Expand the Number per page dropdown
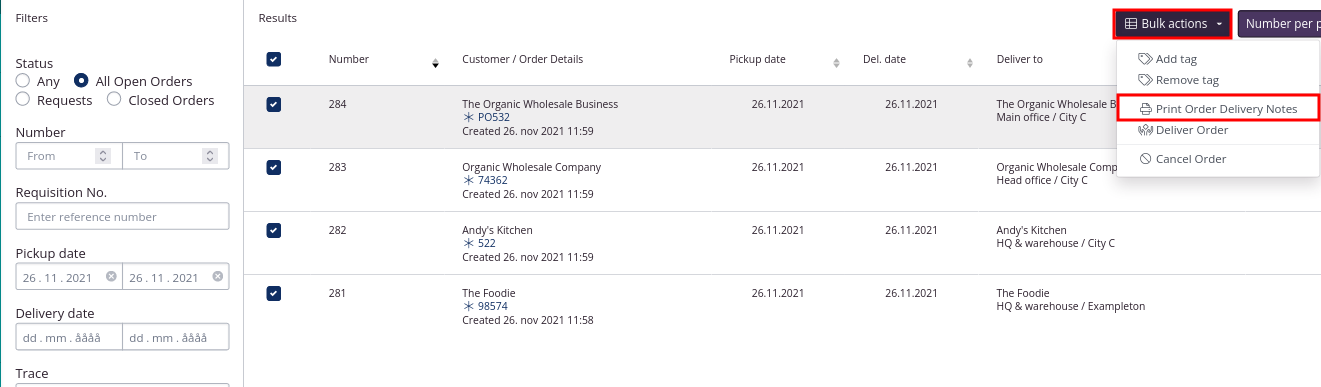 point(1279,24)
